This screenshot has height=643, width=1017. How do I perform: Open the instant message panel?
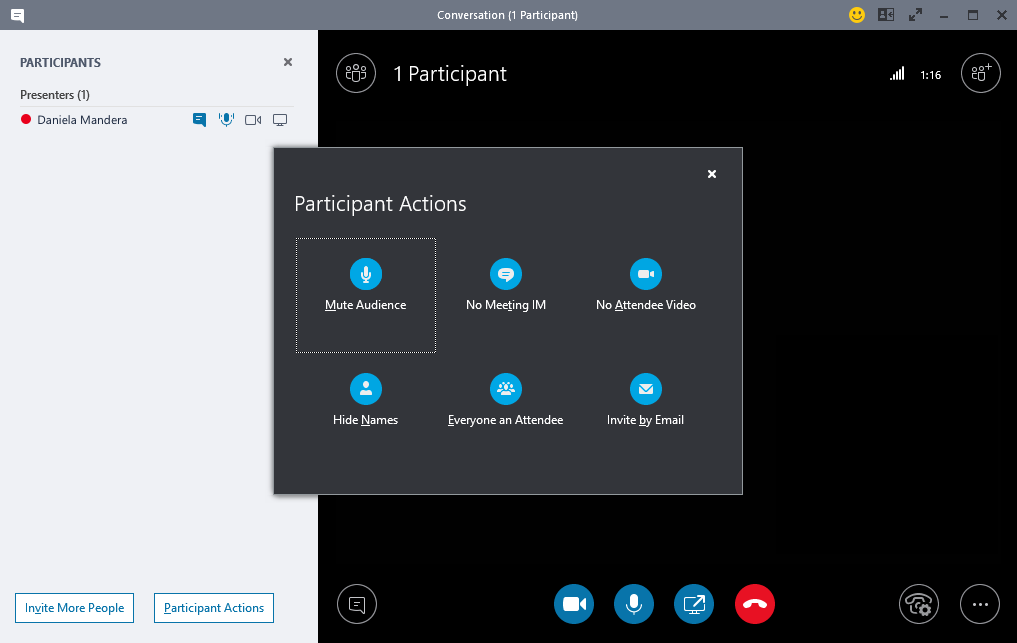tap(356, 604)
